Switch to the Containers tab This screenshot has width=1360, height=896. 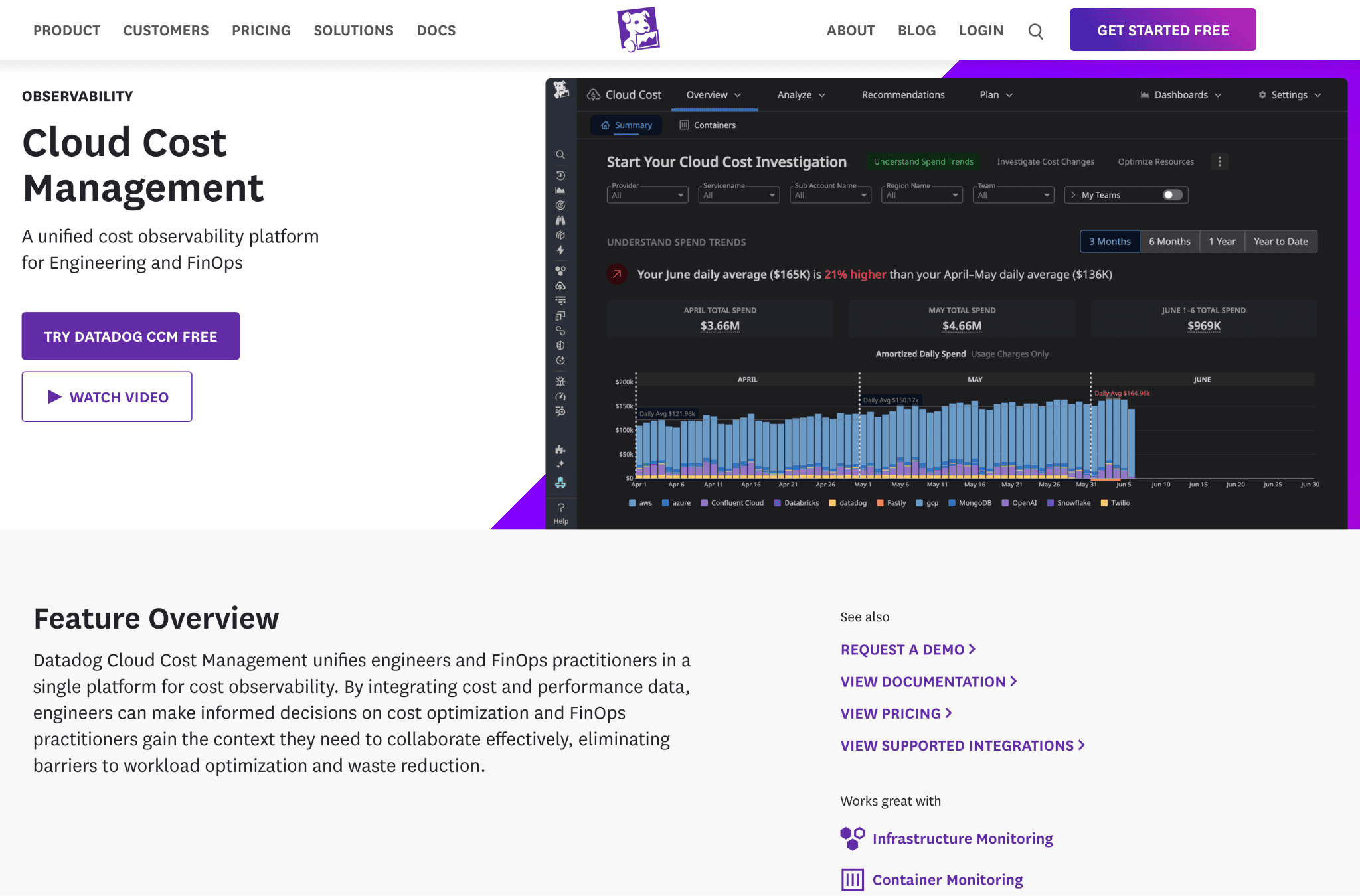click(x=708, y=125)
